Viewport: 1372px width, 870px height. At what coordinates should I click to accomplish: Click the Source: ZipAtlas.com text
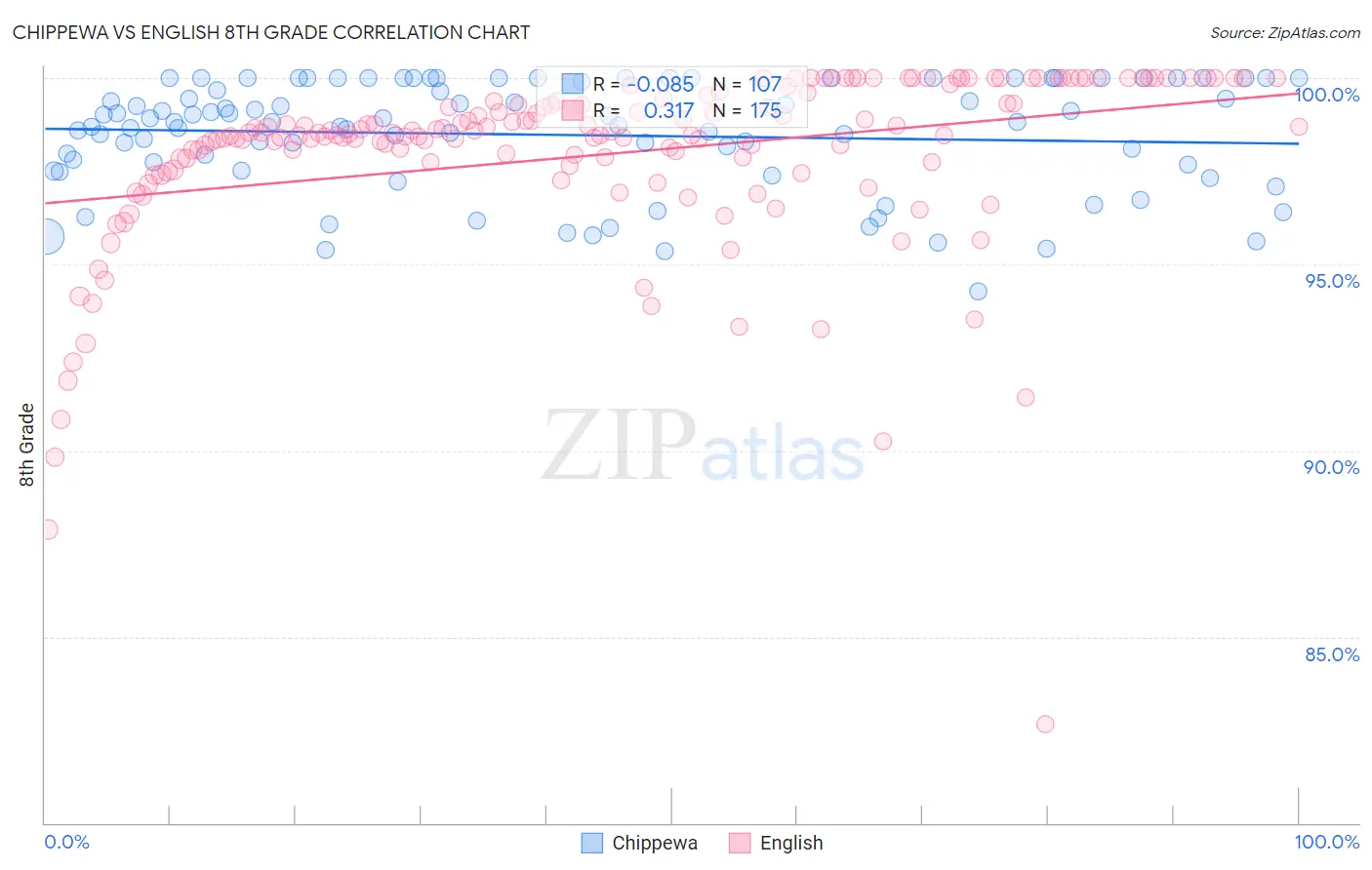[1285, 32]
